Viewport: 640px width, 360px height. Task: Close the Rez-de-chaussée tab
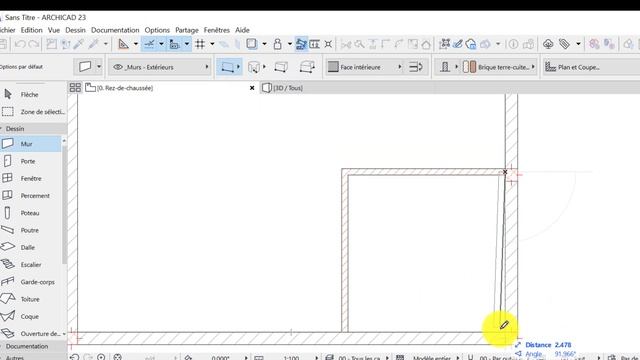252,88
